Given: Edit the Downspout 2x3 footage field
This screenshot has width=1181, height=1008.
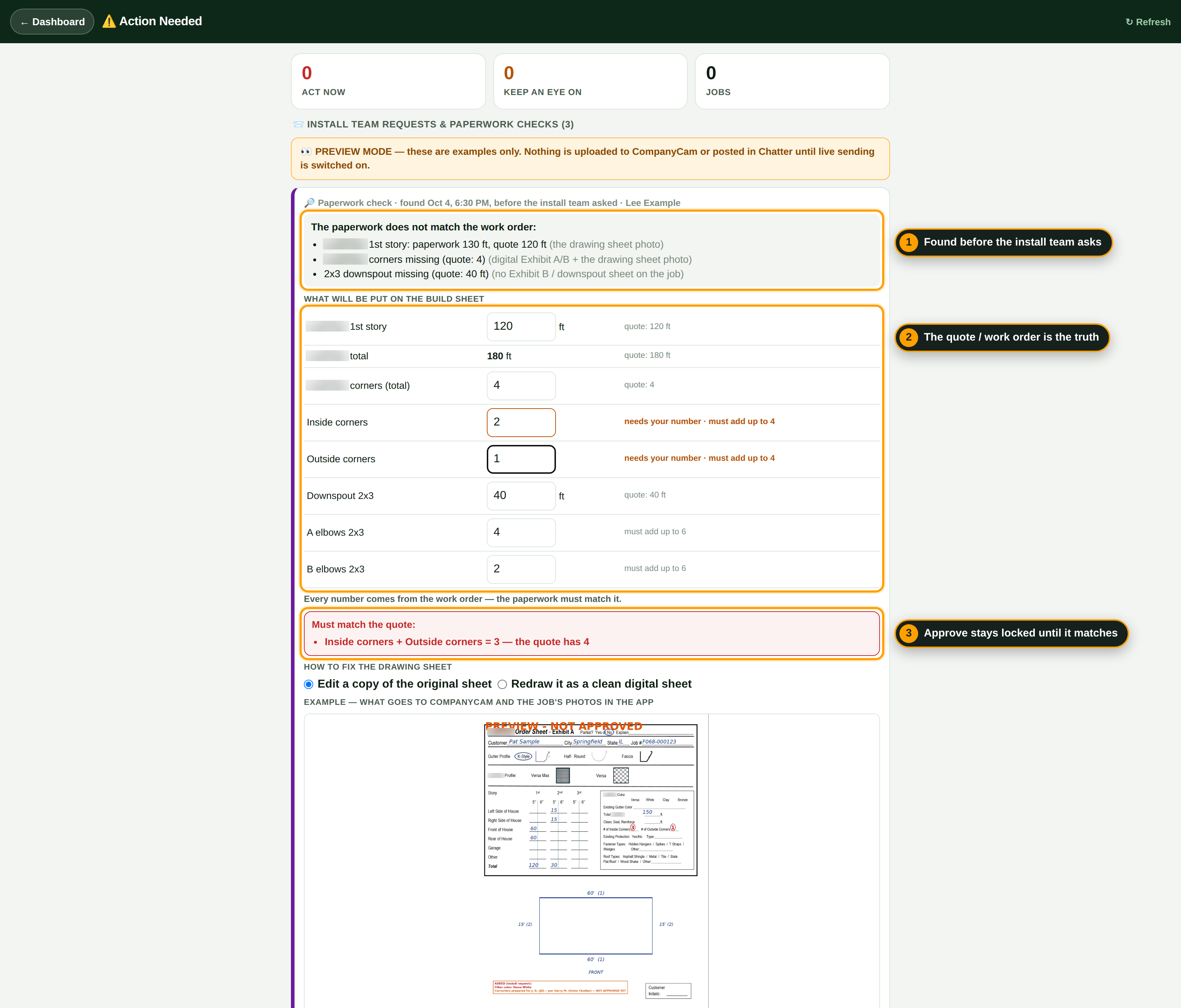Looking at the screenshot, I should [x=521, y=496].
